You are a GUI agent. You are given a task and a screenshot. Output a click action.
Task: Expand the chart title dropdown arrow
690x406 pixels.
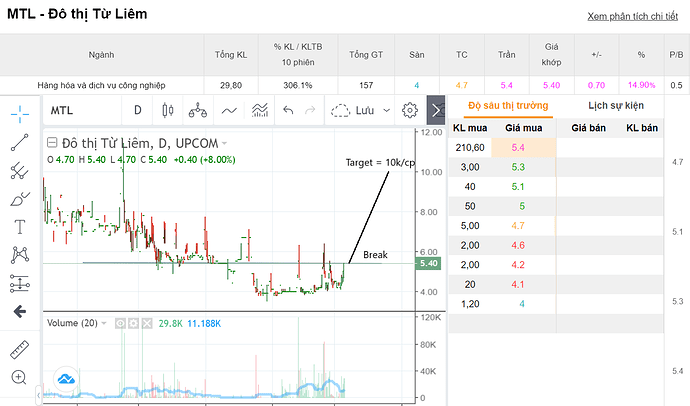click(224, 143)
